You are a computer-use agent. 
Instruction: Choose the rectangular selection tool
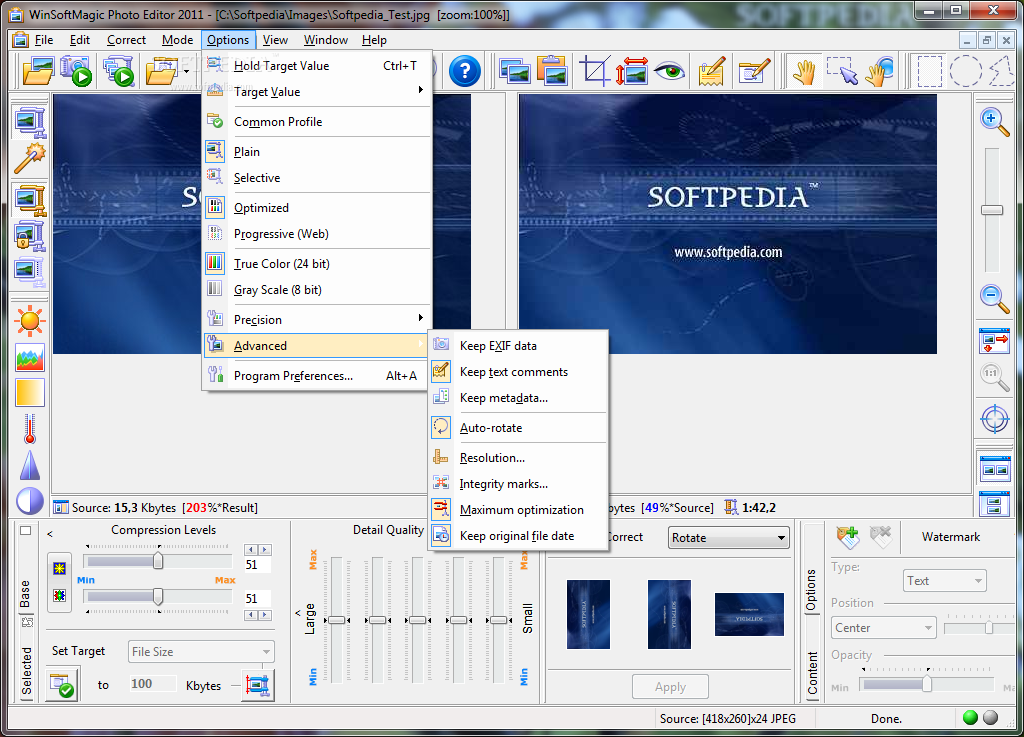click(x=929, y=71)
